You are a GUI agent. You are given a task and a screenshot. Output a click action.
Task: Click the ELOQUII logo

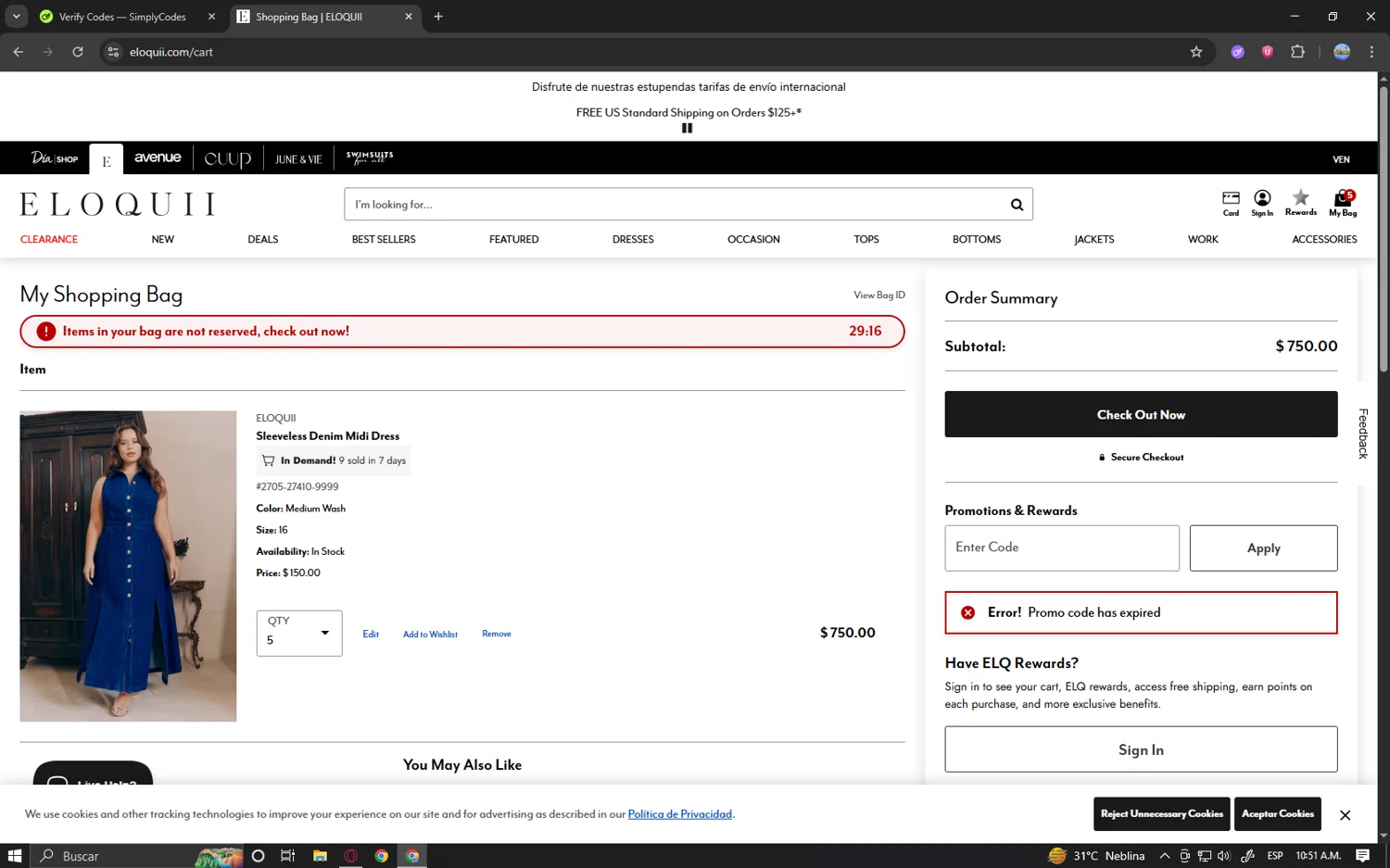coord(117,204)
